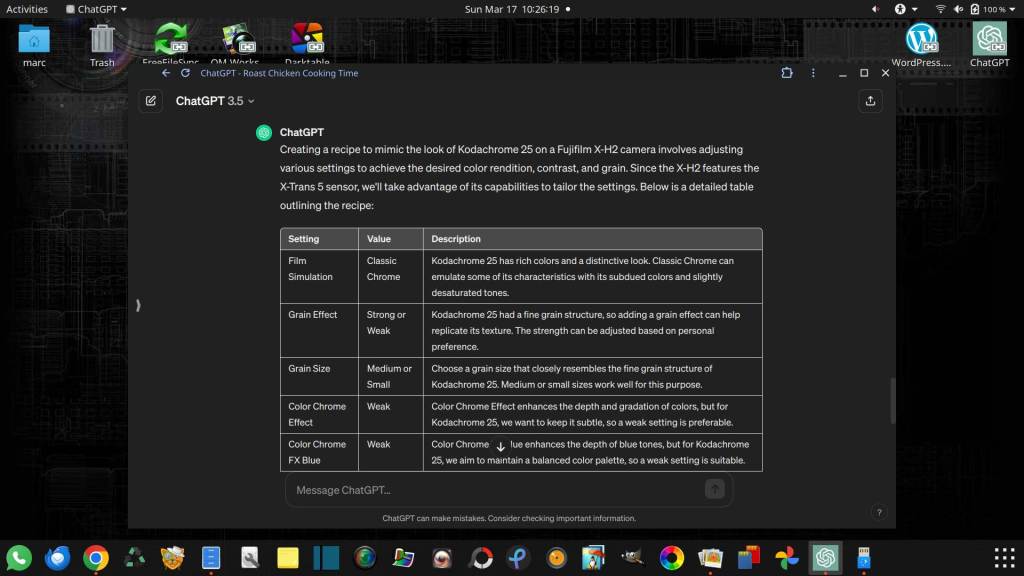
Task: Open the ChatGPT app menu in top bar
Action: [97, 9]
